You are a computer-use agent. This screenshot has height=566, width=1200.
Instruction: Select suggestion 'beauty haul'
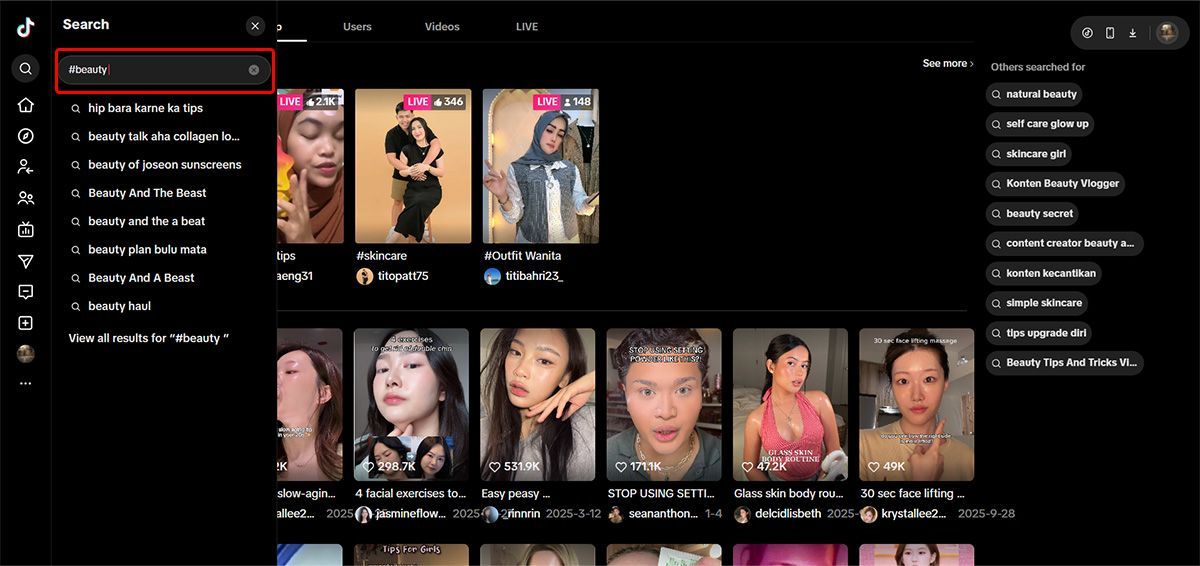119,306
